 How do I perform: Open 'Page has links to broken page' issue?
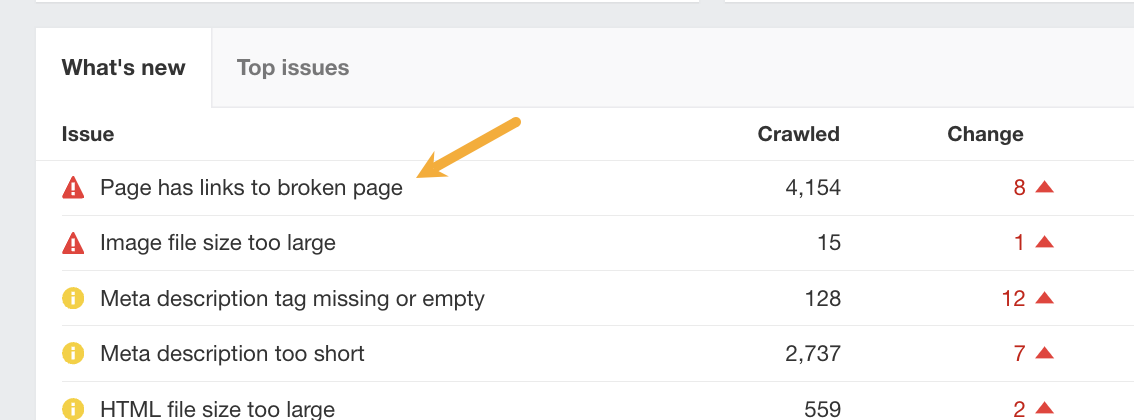tap(251, 188)
